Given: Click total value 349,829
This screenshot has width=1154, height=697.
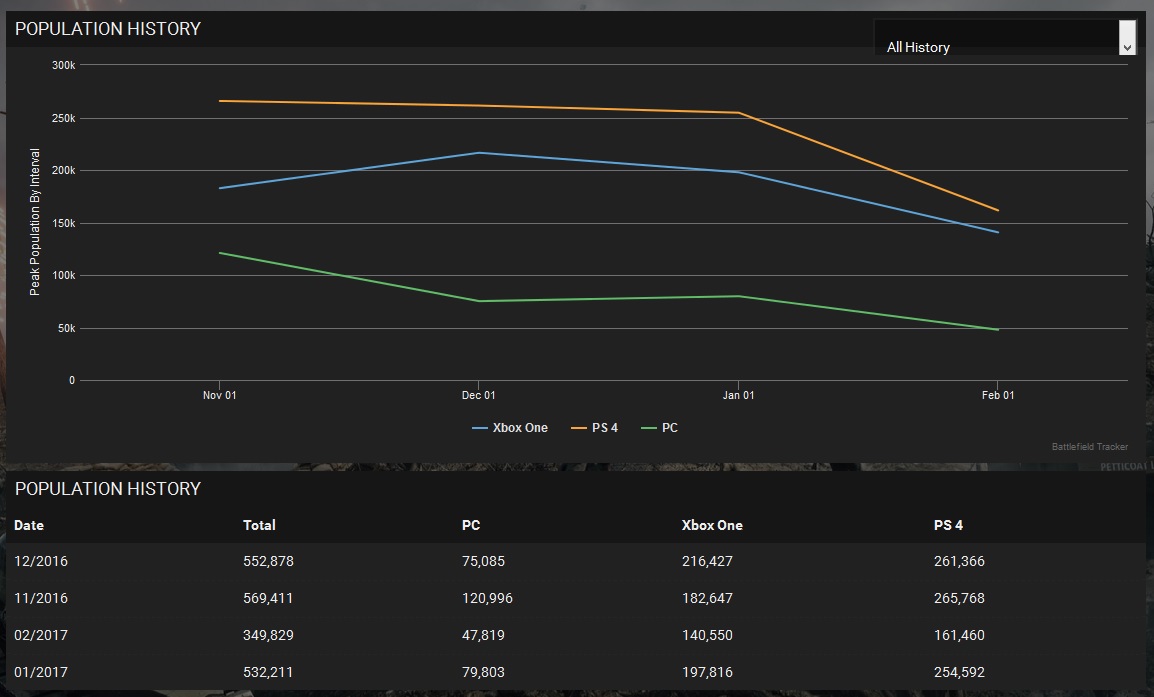Looking at the screenshot, I should [269, 635].
